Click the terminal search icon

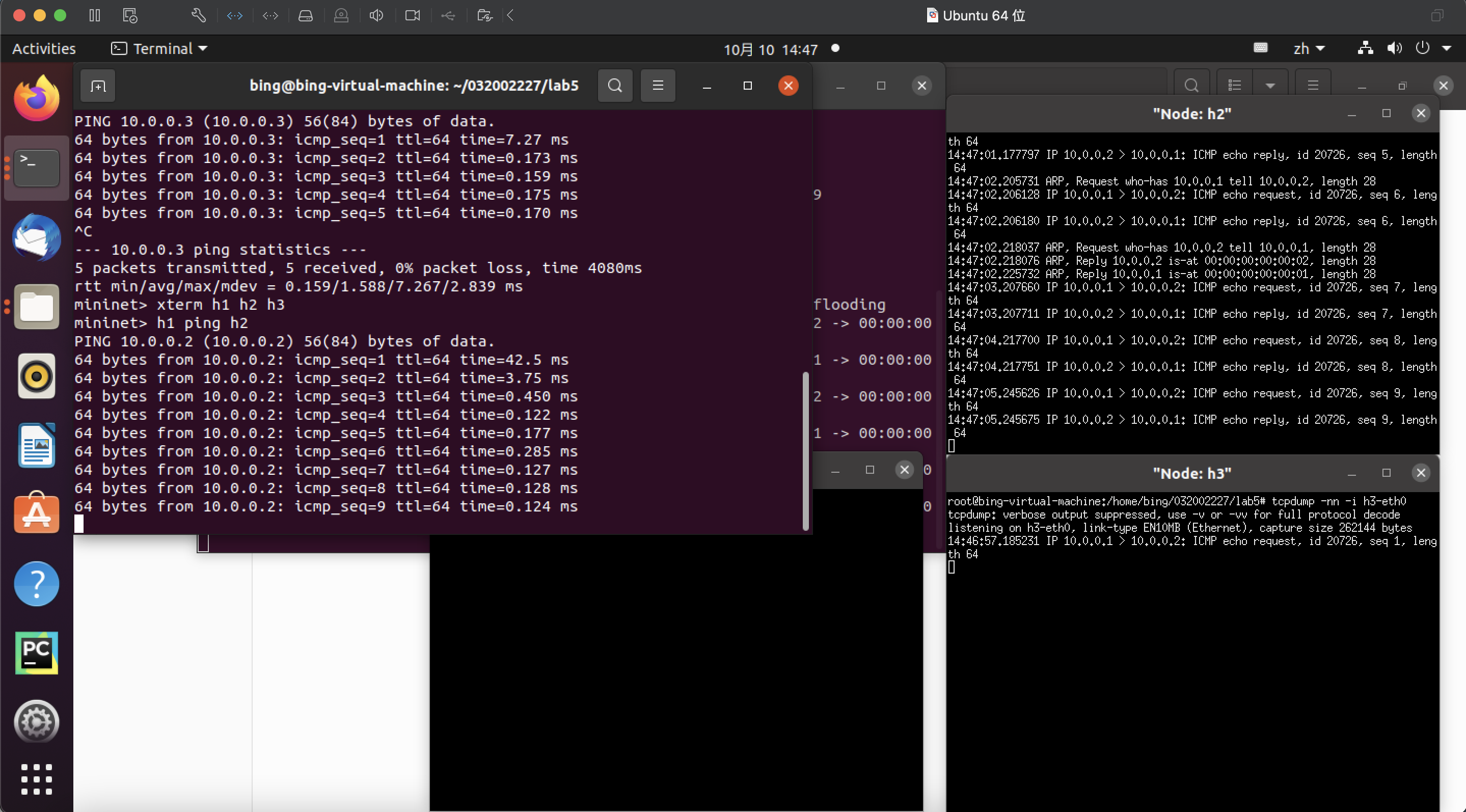[615, 86]
